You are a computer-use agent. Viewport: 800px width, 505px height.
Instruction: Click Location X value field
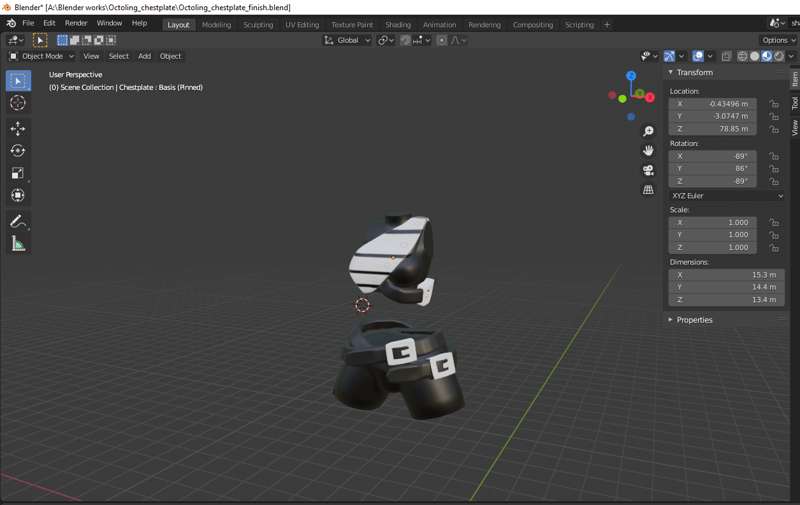713,104
